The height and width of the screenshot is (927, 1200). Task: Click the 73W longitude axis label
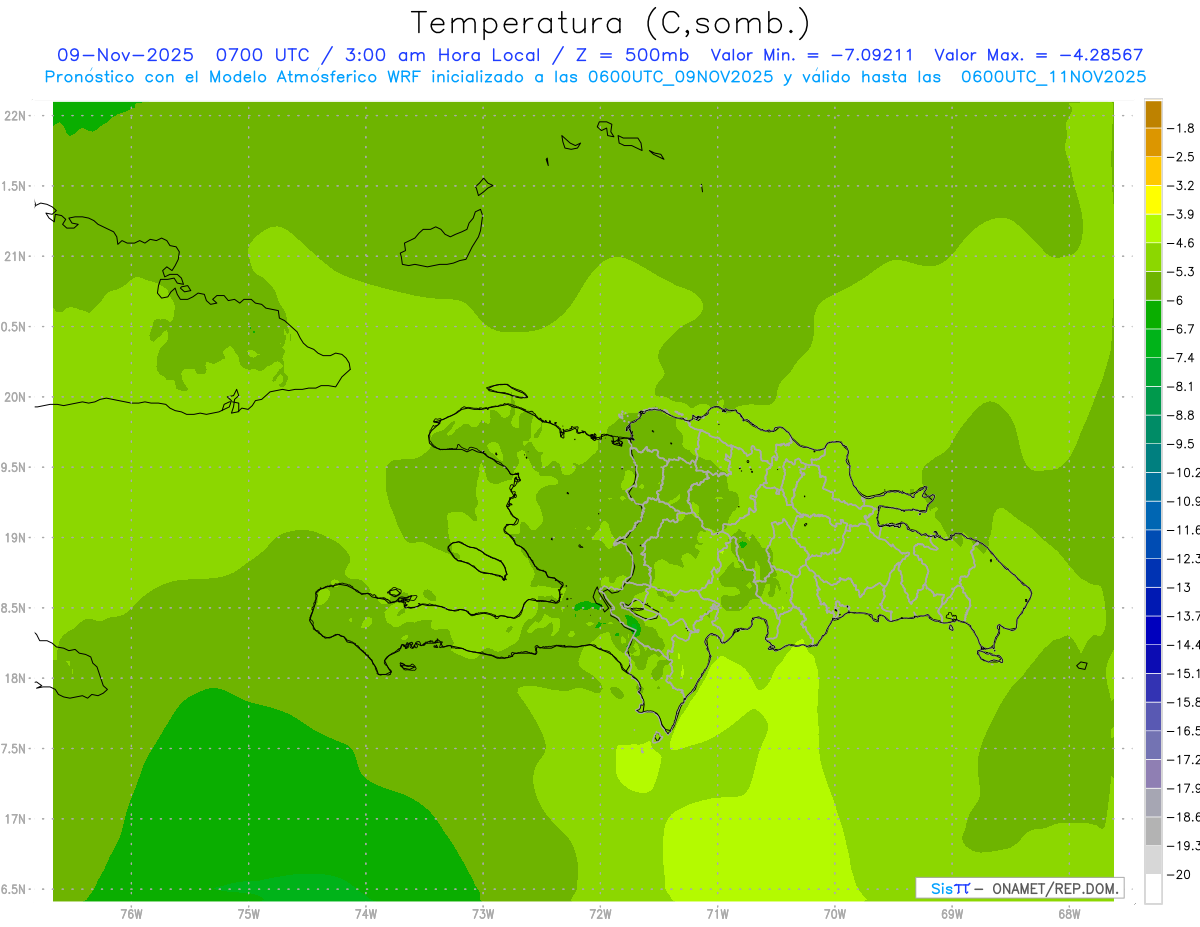(x=482, y=915)
